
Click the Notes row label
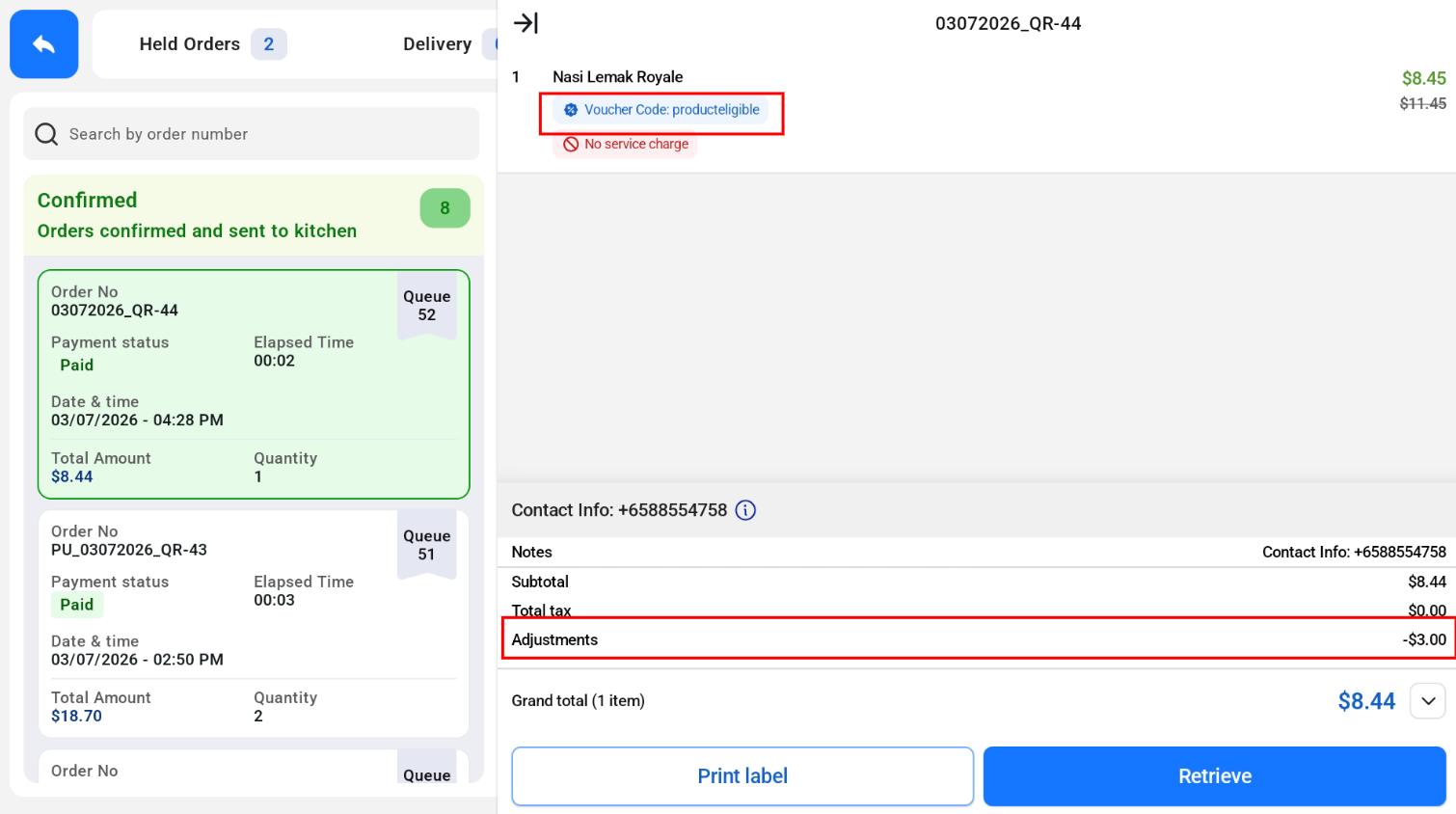tap(532, 552)
